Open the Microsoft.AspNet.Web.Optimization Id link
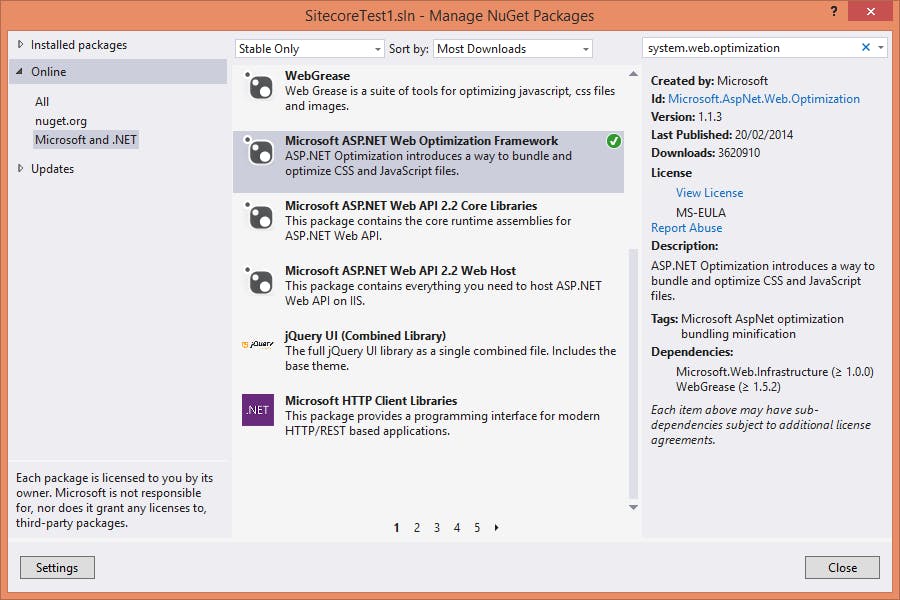900x600 pixels. click(x=764, y=99)
